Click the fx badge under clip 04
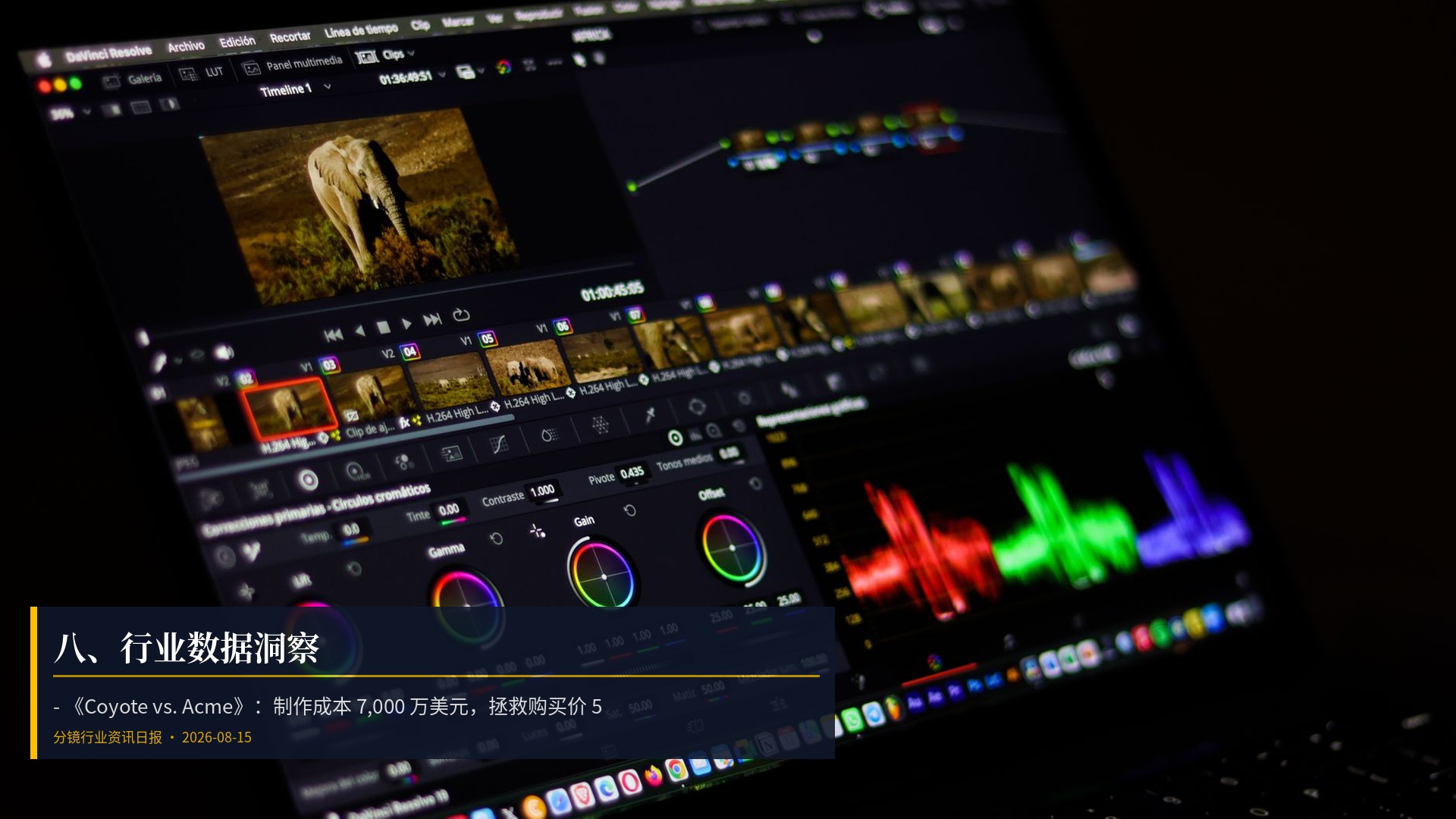This screenshot has width=1456, height=819. click(405, 422)
